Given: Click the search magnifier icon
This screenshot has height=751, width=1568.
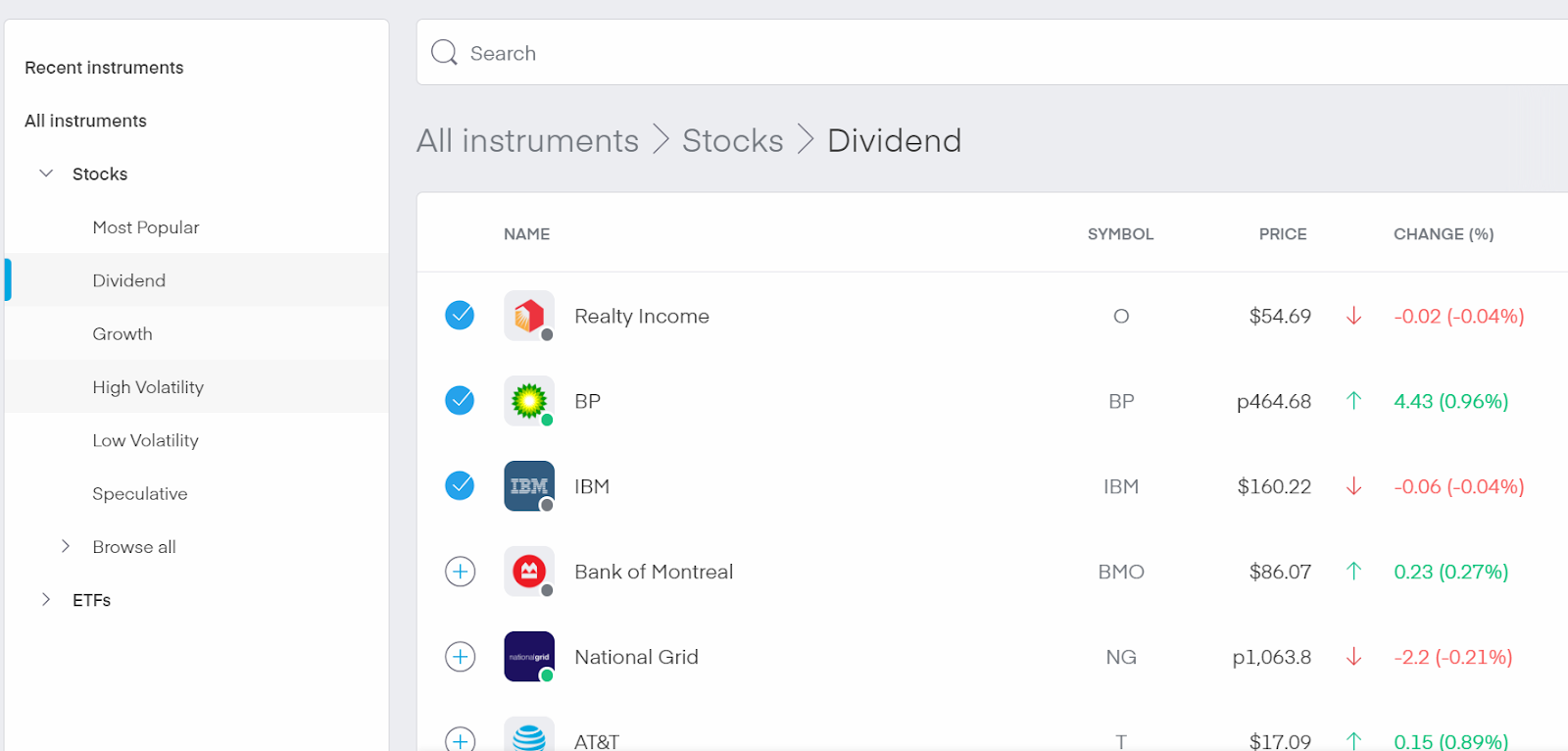Looking at the screenshot, I should coord(444,53).
